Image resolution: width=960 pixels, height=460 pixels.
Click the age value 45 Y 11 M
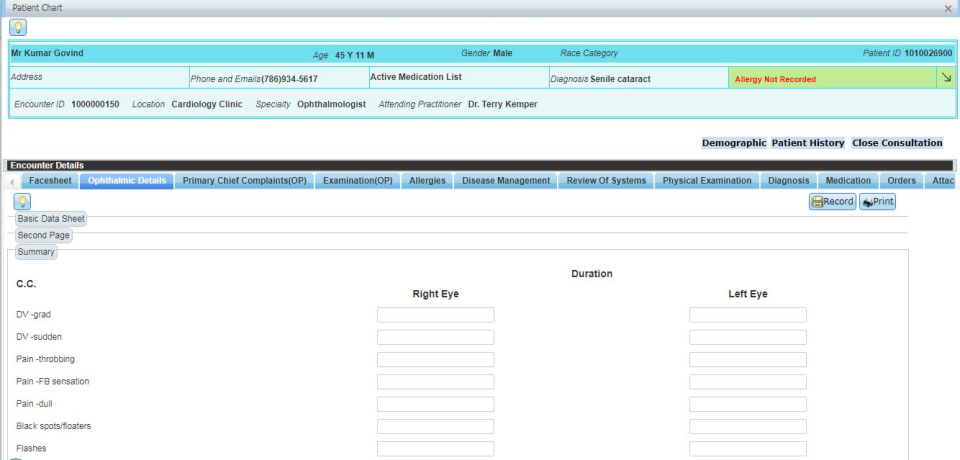[354, 55]
